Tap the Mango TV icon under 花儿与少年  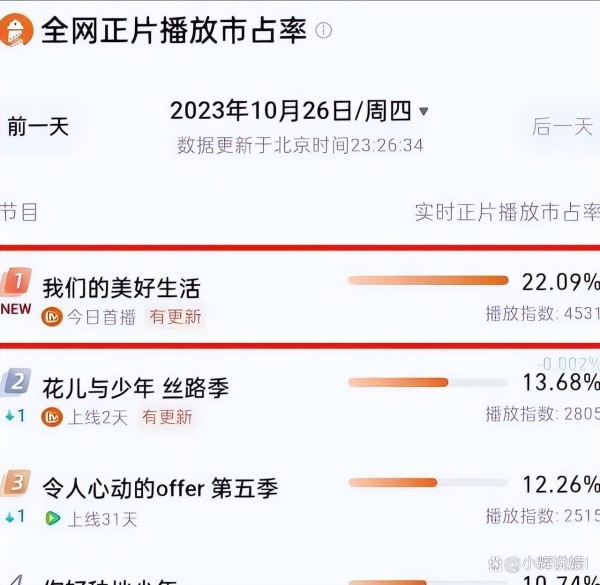pos(52,417)
